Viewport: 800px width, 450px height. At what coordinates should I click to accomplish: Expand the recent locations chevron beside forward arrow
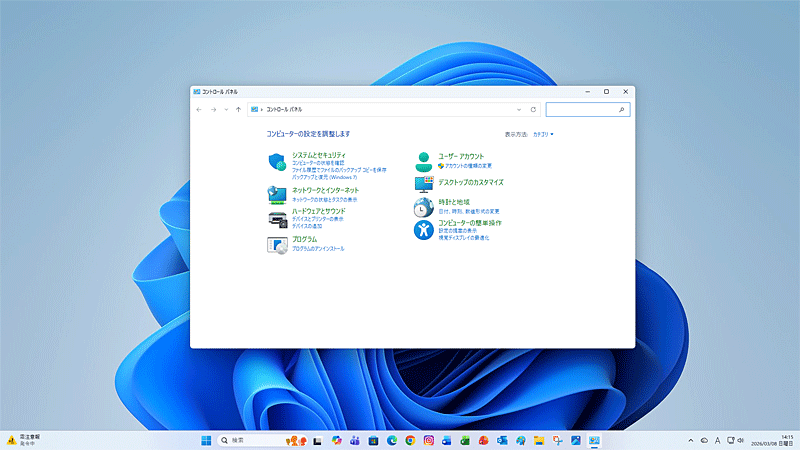click(226, 109)
